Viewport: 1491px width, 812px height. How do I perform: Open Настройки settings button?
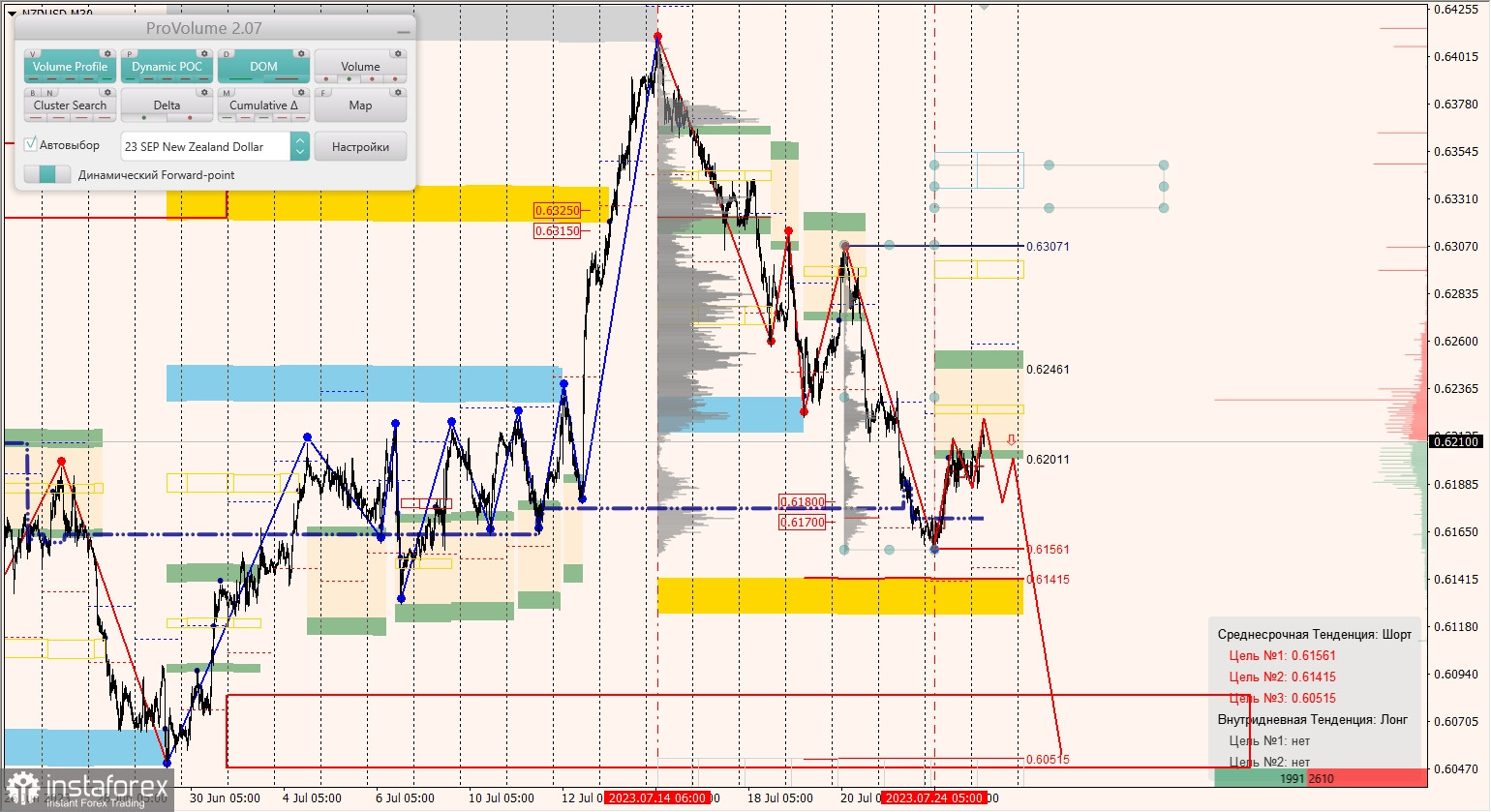360,146
